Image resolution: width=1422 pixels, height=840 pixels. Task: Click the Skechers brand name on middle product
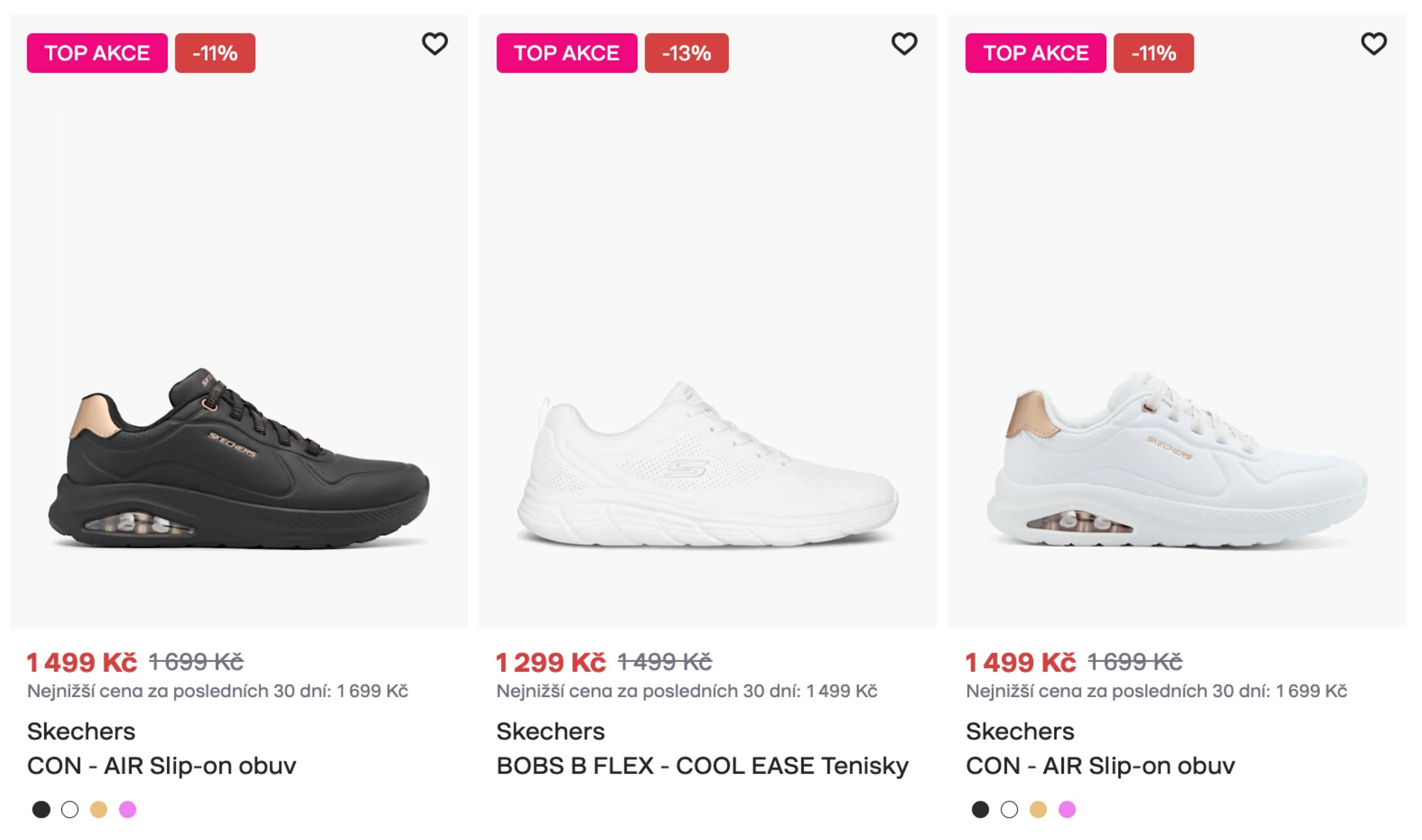click(550, 730)
